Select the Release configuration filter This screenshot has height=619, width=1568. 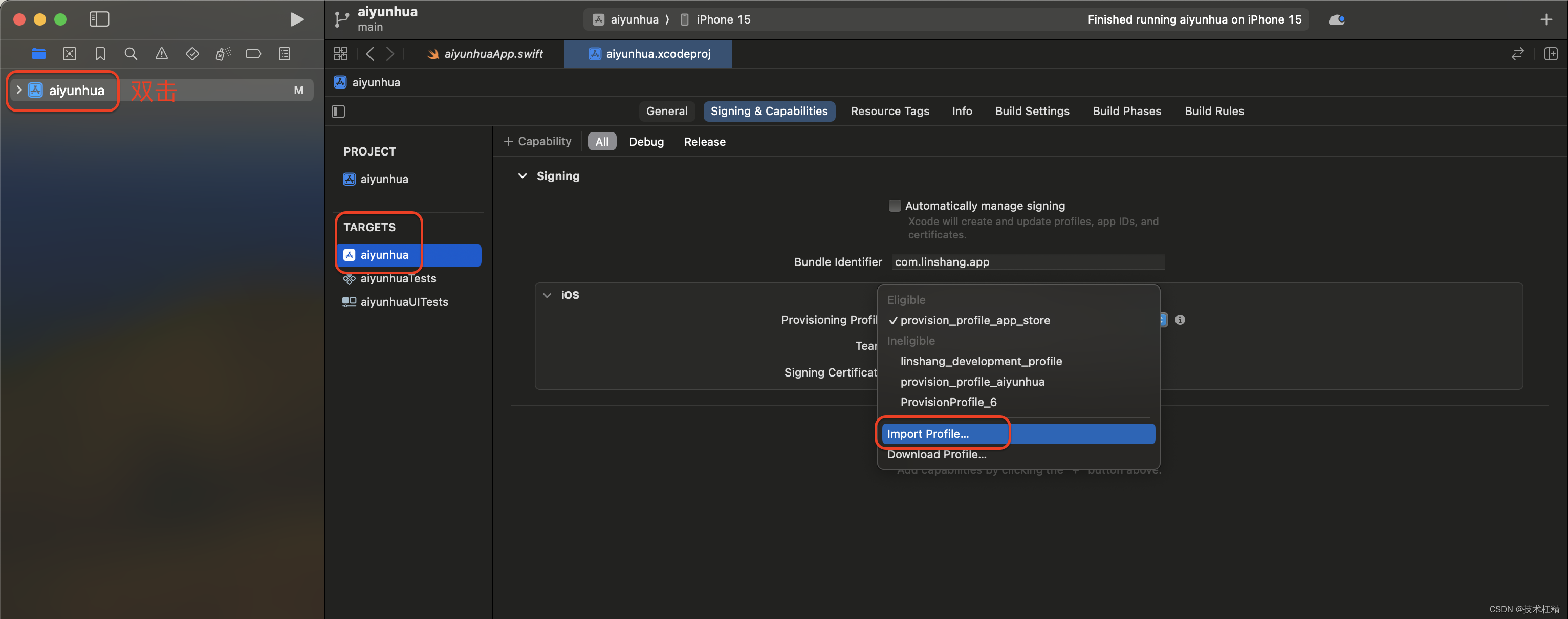pyautogui.click(x=704, y=142)
